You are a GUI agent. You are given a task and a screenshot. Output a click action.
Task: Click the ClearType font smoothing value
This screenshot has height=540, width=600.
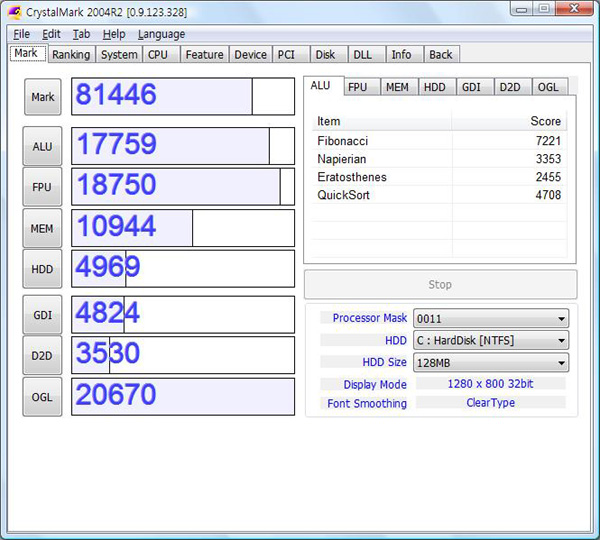[x=491, y=403]
